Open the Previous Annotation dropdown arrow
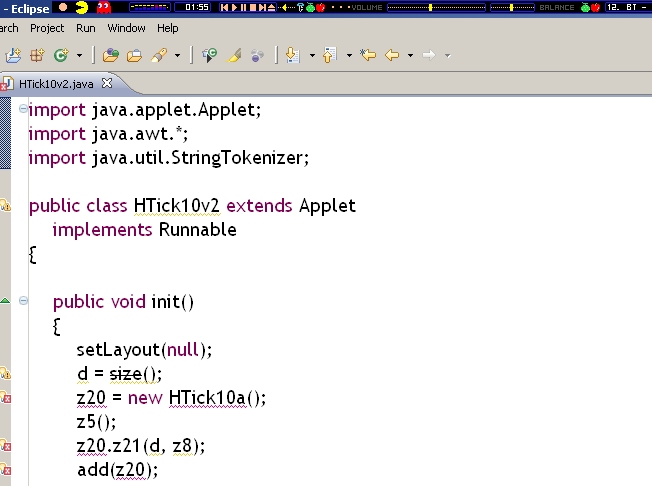 (x=349, y=55)
